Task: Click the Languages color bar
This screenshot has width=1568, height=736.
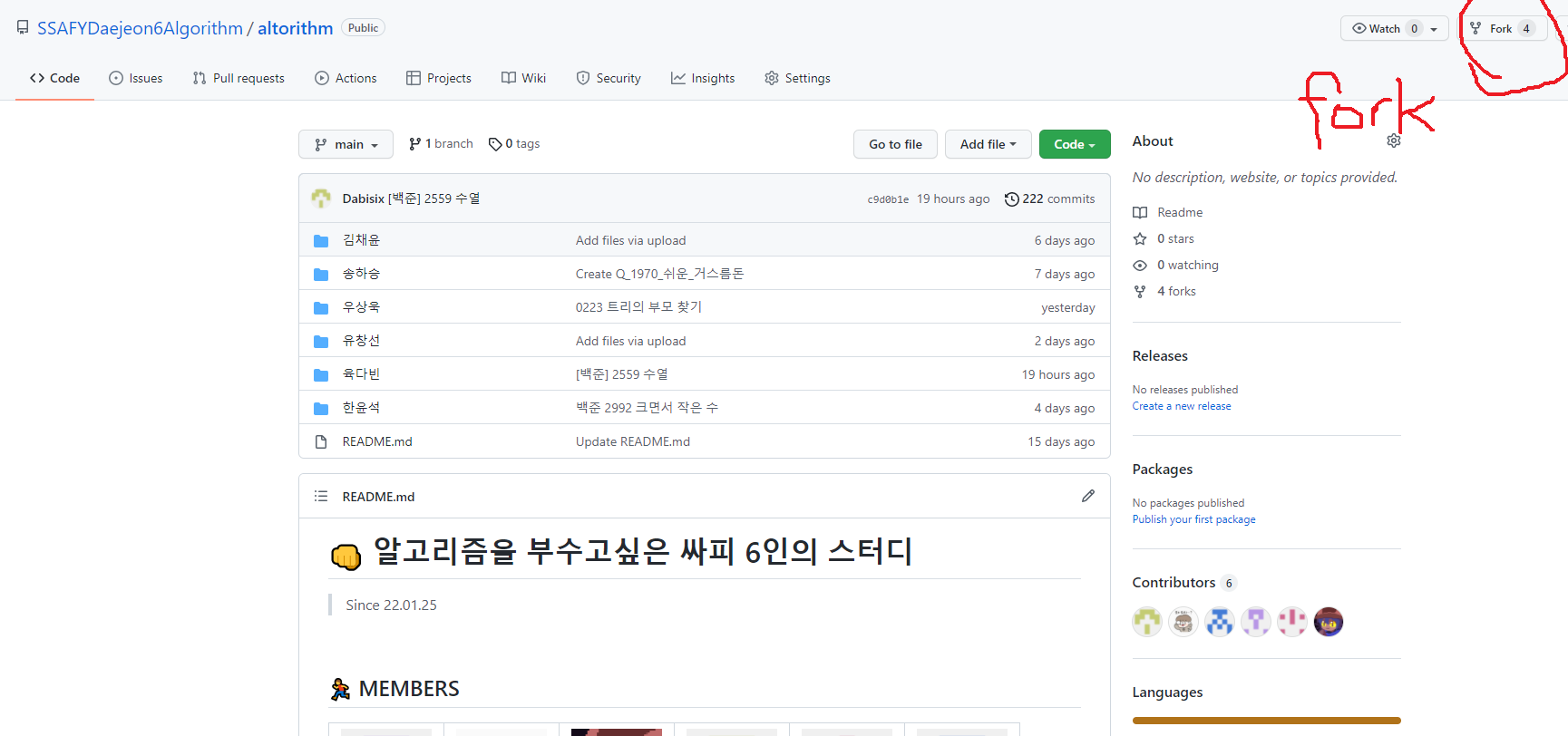Action: coord(1267,721)
